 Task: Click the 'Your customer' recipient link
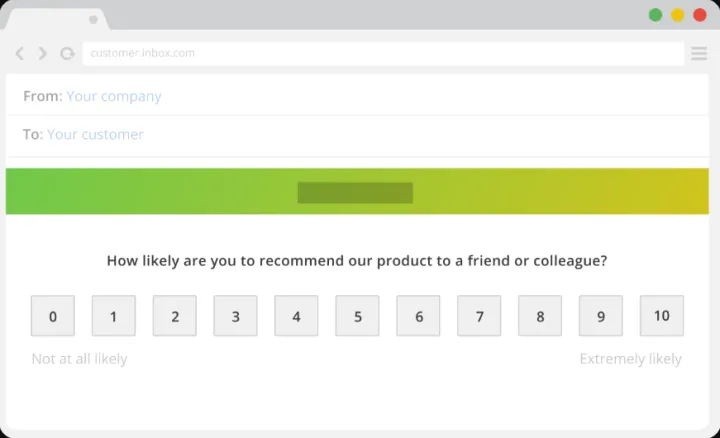coord(95,134)
